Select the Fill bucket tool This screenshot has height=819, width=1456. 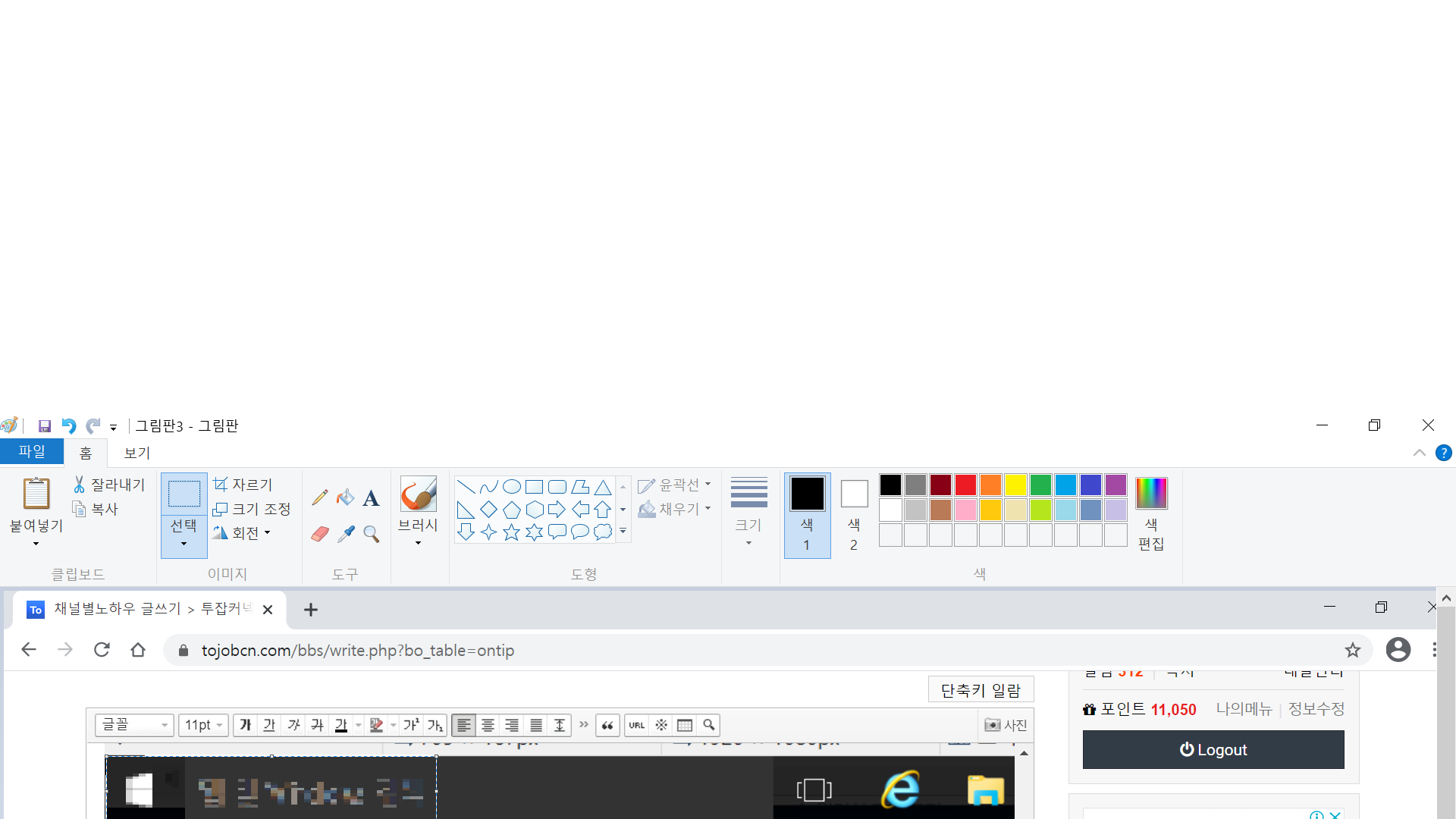pyautogui.click(x=345, y=497)
